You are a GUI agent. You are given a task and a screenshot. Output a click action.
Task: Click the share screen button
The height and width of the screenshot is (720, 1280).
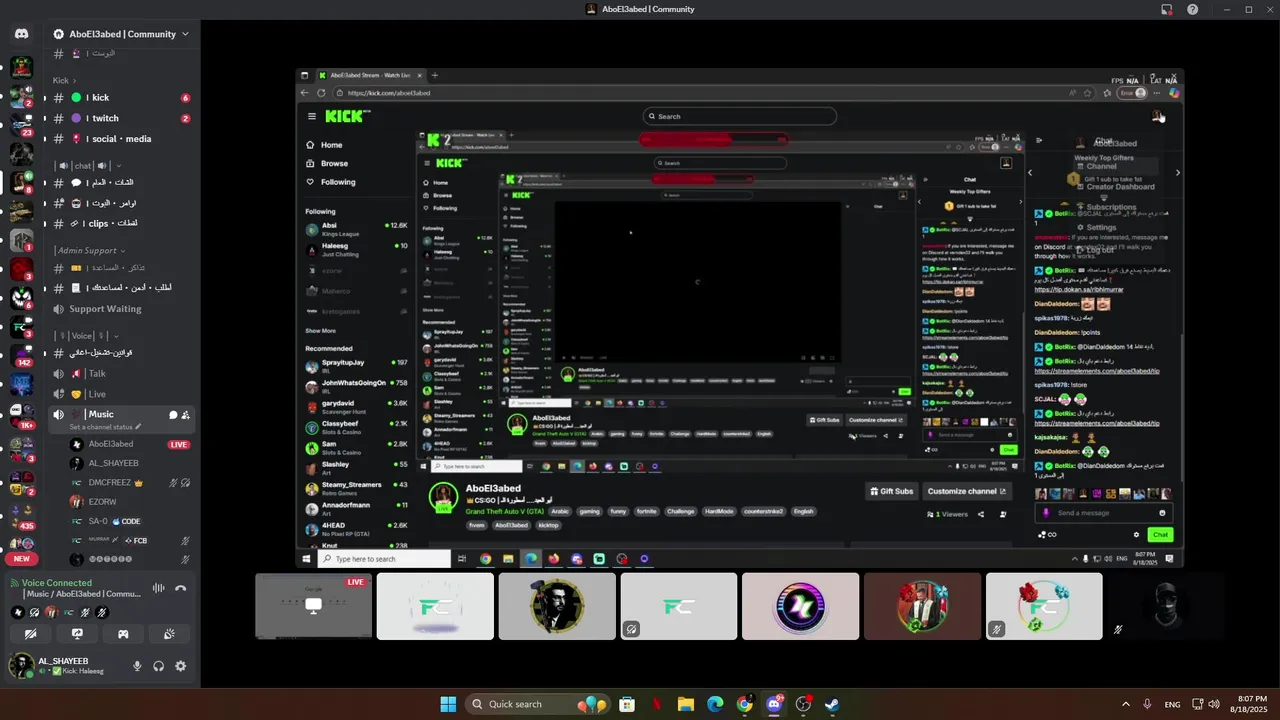pyautogui.click(x=77, y=634)
